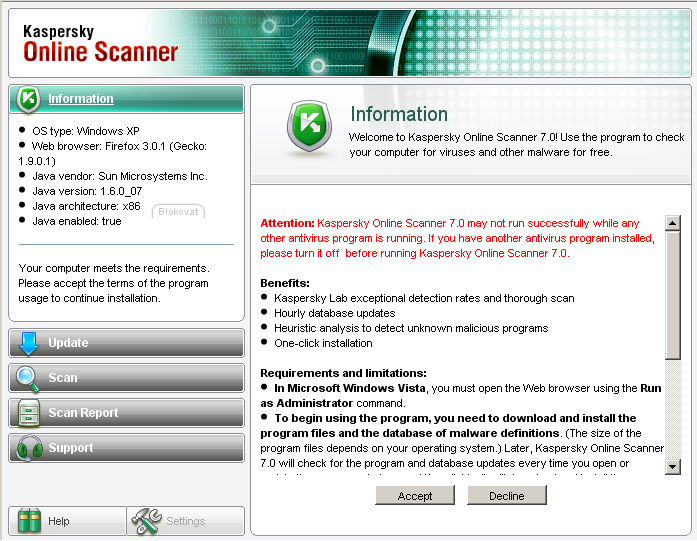Click the scrollbar up arrow in terms text
Screen dimensions: 697x541
tap(673, 223)
